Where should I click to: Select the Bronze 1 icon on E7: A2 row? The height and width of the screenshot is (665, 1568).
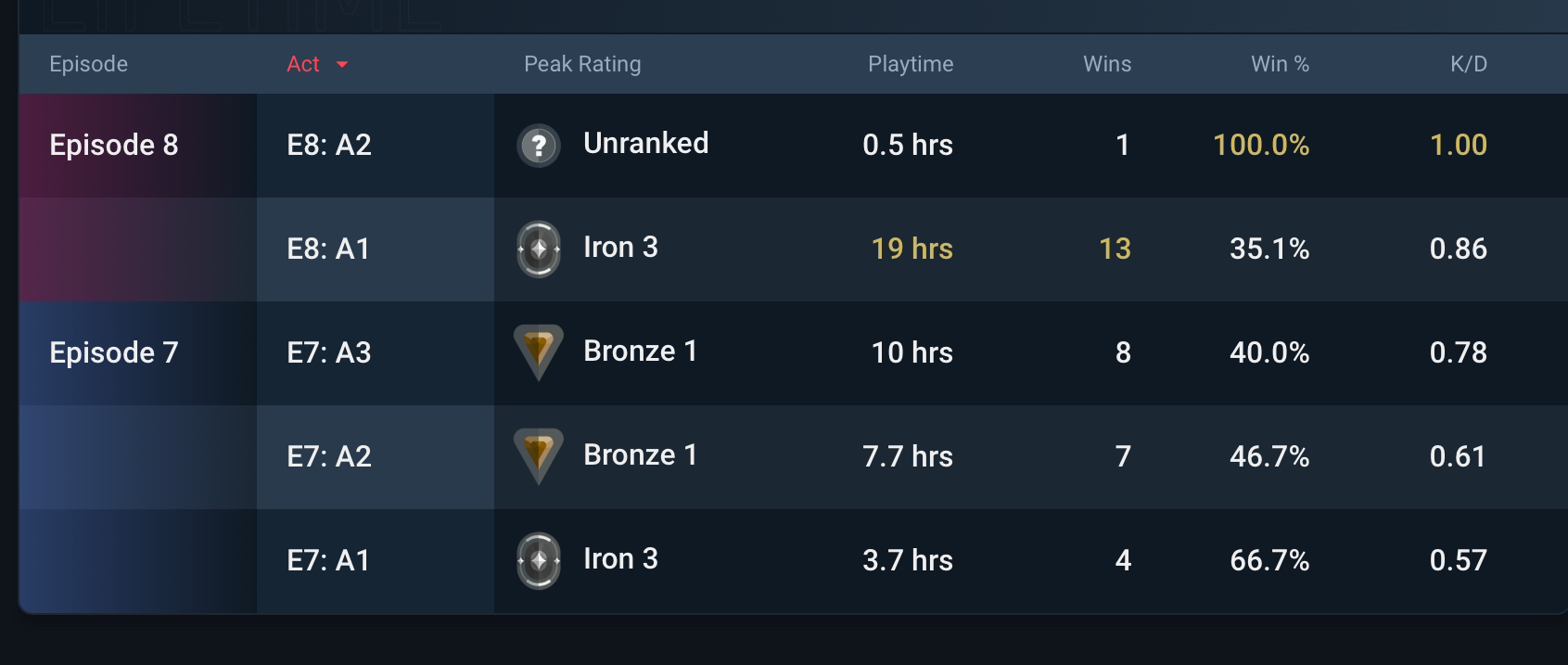(x=539, y=456)
